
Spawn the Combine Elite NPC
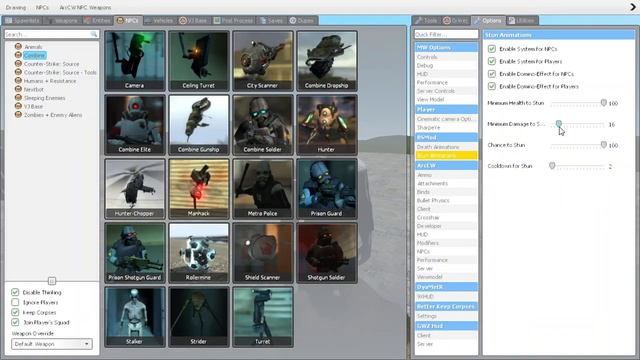pyautogui.click(x=135, y=124)
